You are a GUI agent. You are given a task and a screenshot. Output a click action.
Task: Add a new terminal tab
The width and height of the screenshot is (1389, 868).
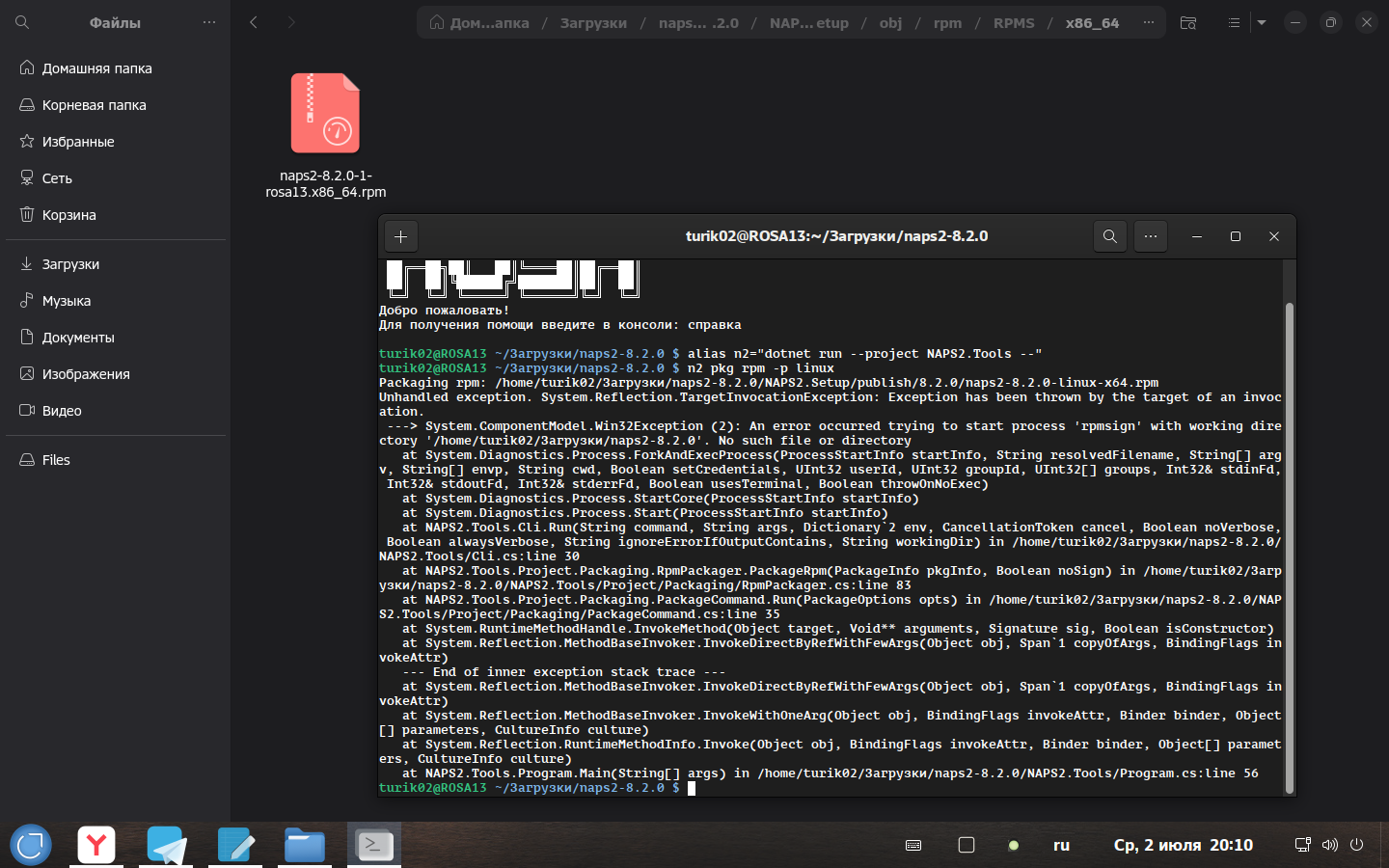(x=400, y=236)
